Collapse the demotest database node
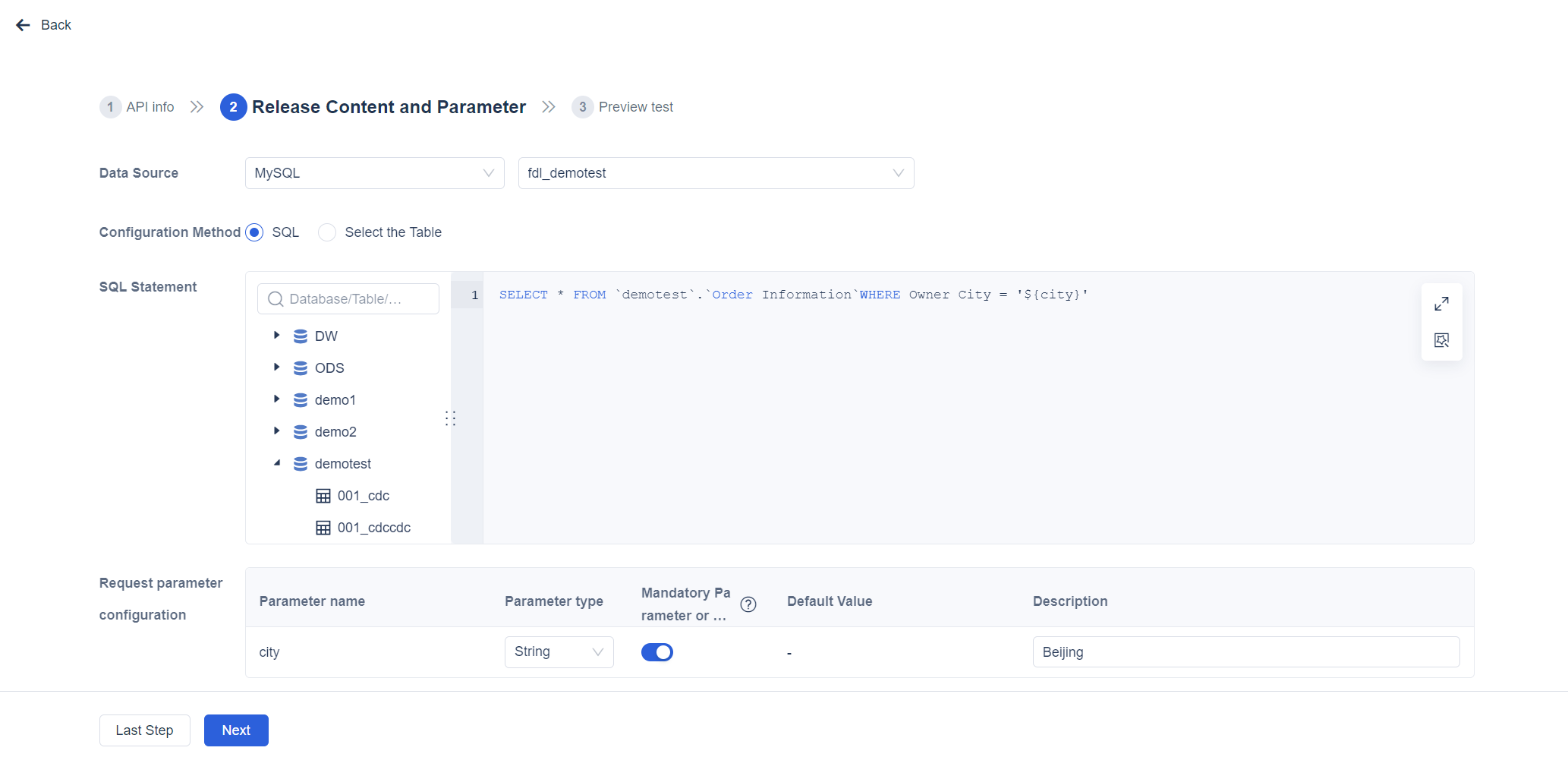1568x757 pixels. pos(277,463)
